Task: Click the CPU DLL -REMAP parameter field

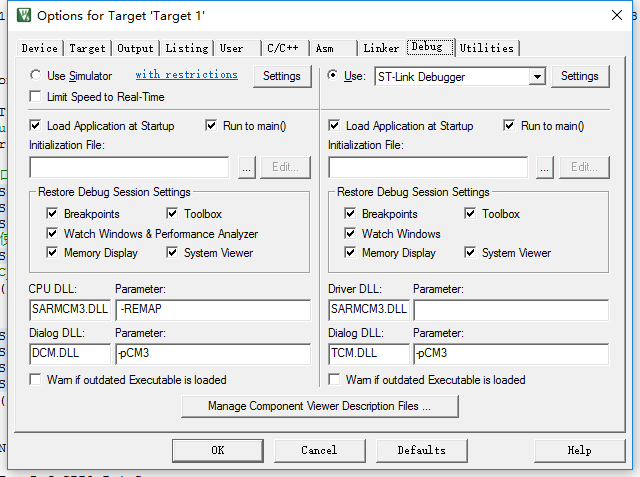Action: 213,309
